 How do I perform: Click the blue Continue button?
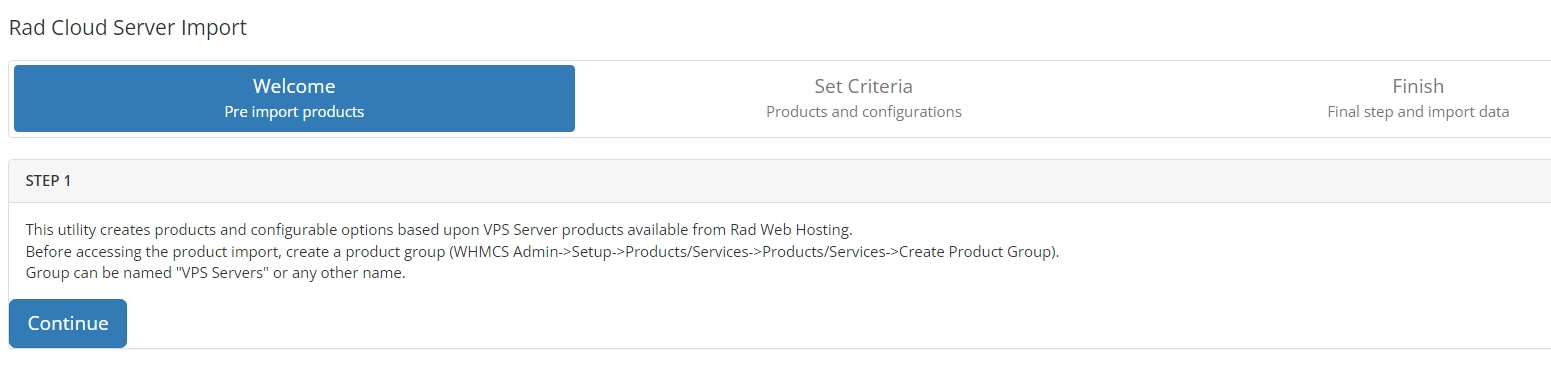coord(68,323)
